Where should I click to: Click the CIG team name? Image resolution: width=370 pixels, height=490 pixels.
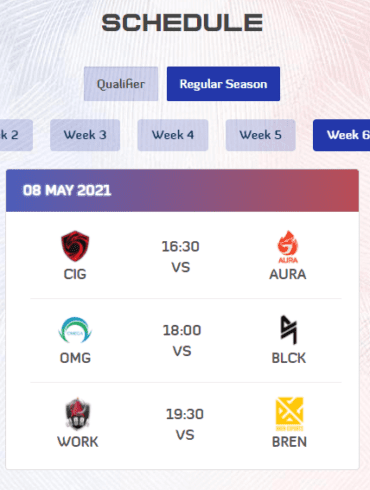[75, 274]
